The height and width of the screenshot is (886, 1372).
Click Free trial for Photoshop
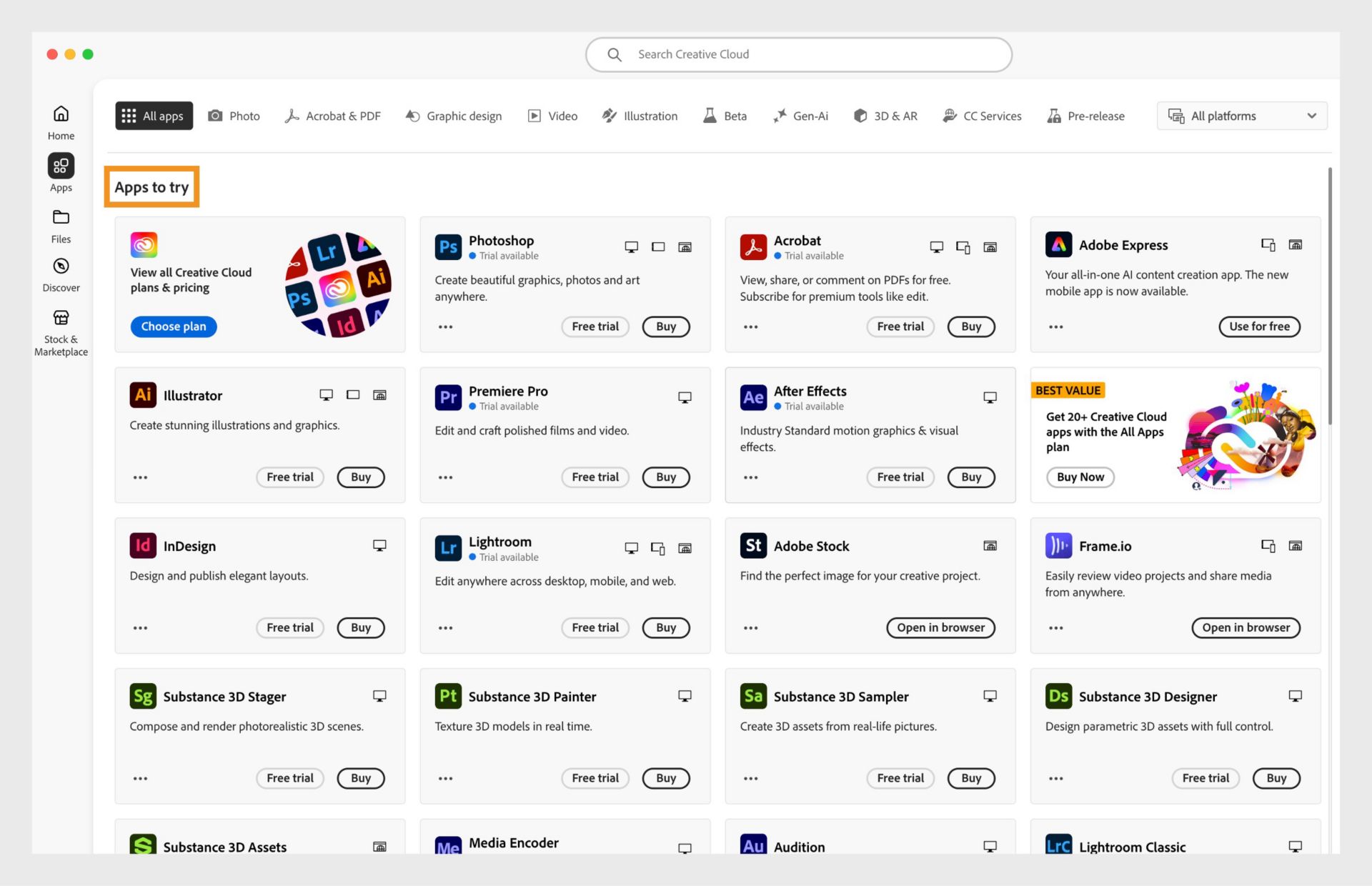pos(595,326)
